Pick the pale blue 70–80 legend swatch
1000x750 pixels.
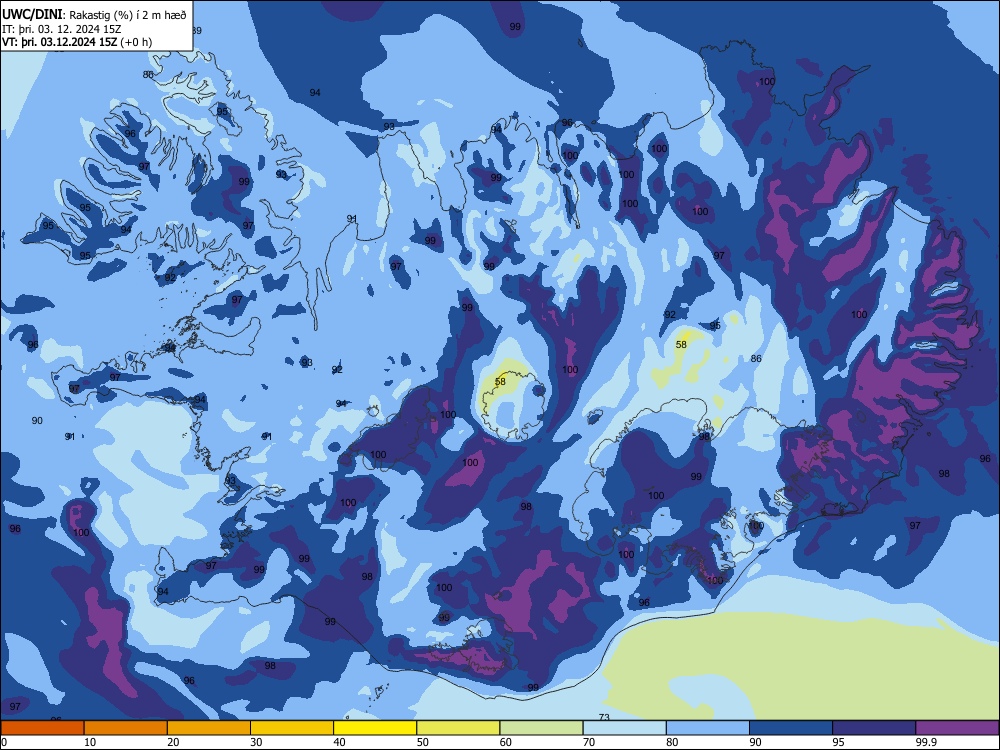click(624, 728)
